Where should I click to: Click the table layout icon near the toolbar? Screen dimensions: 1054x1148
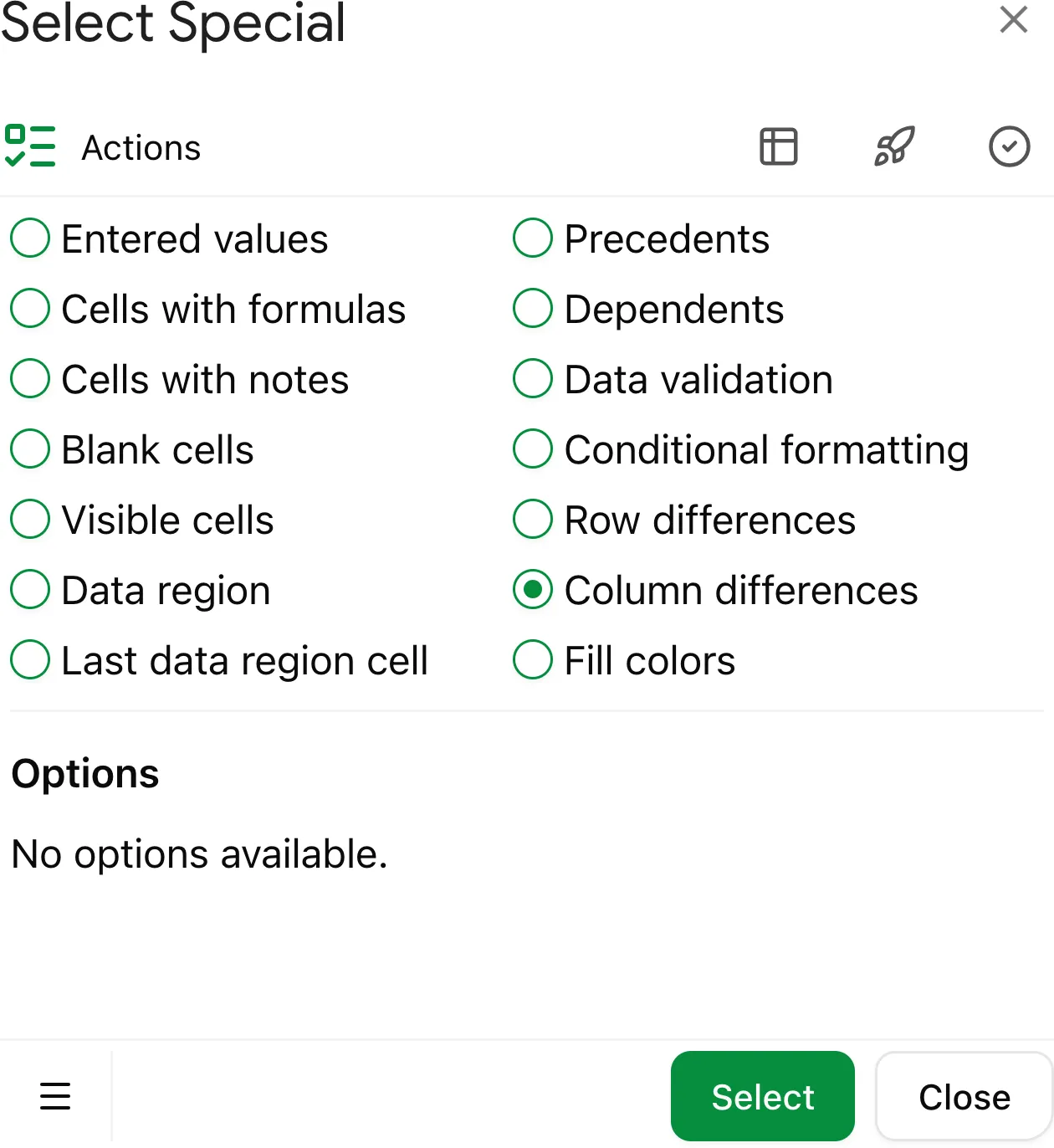point(778,146)
